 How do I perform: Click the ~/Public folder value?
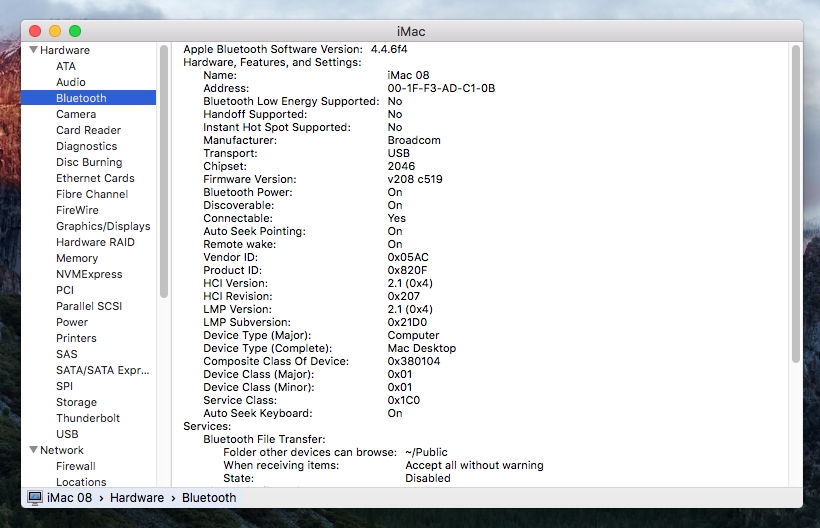click(426, 452)
